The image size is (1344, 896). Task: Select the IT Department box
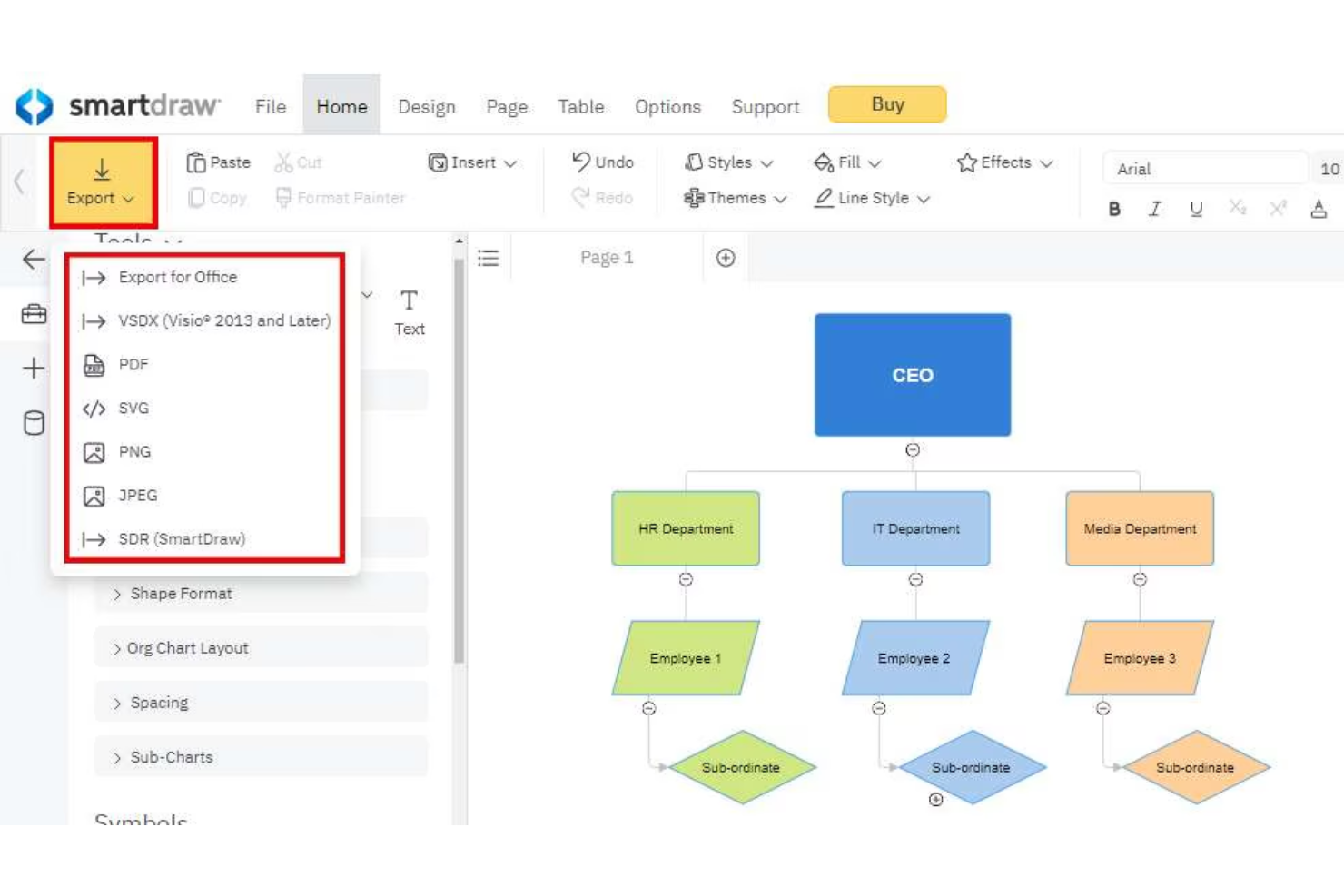[915, 528]
